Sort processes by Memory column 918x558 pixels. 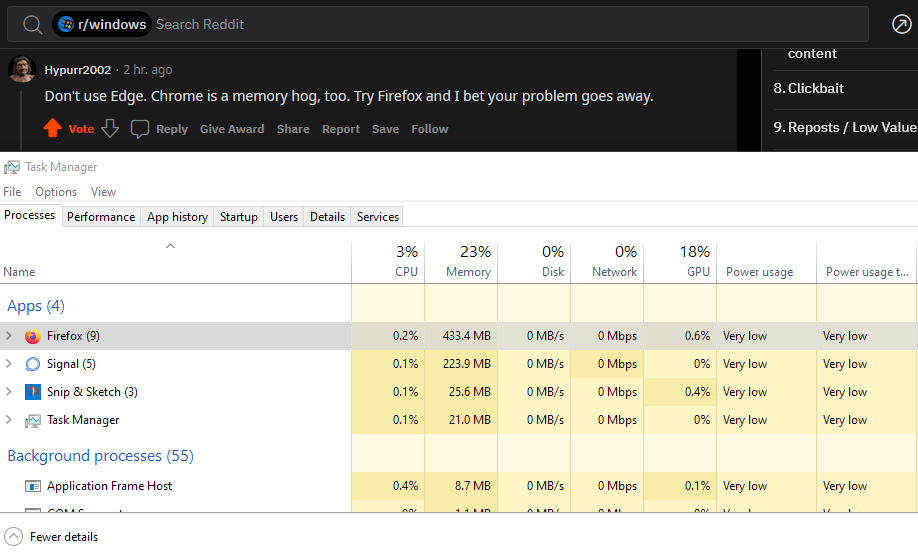[467, 271]
